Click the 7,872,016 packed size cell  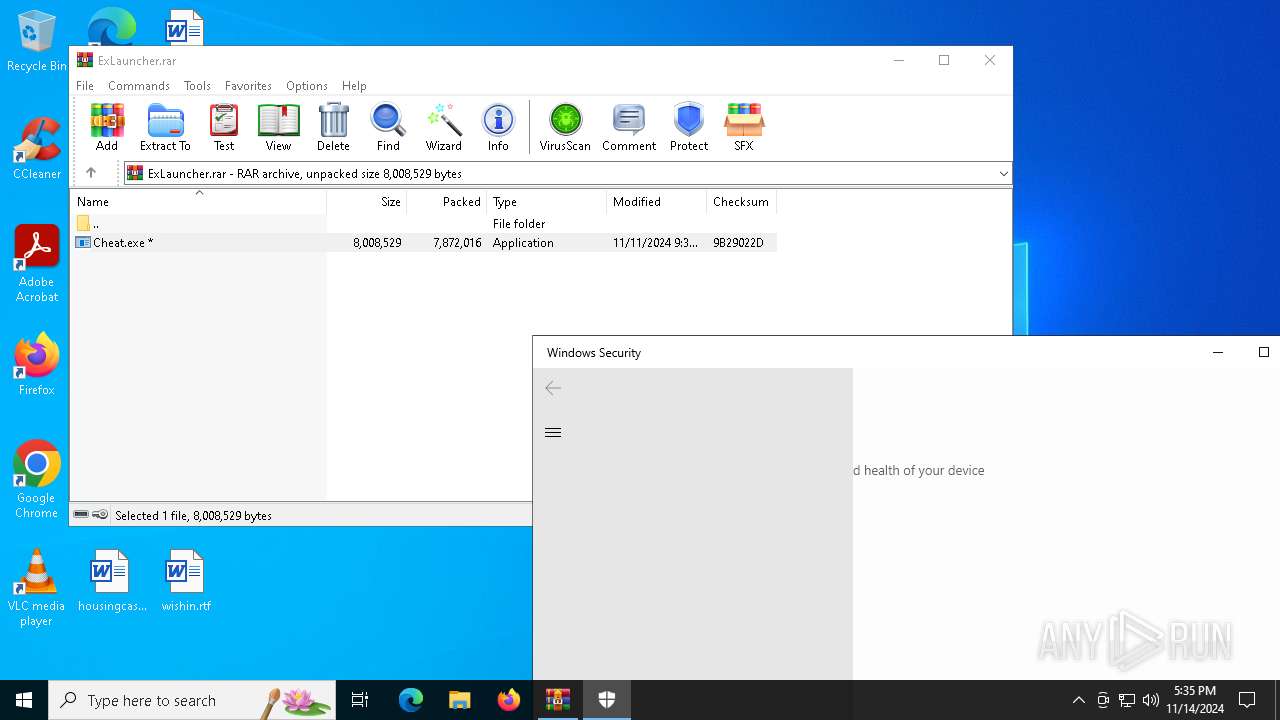(457, 243)
